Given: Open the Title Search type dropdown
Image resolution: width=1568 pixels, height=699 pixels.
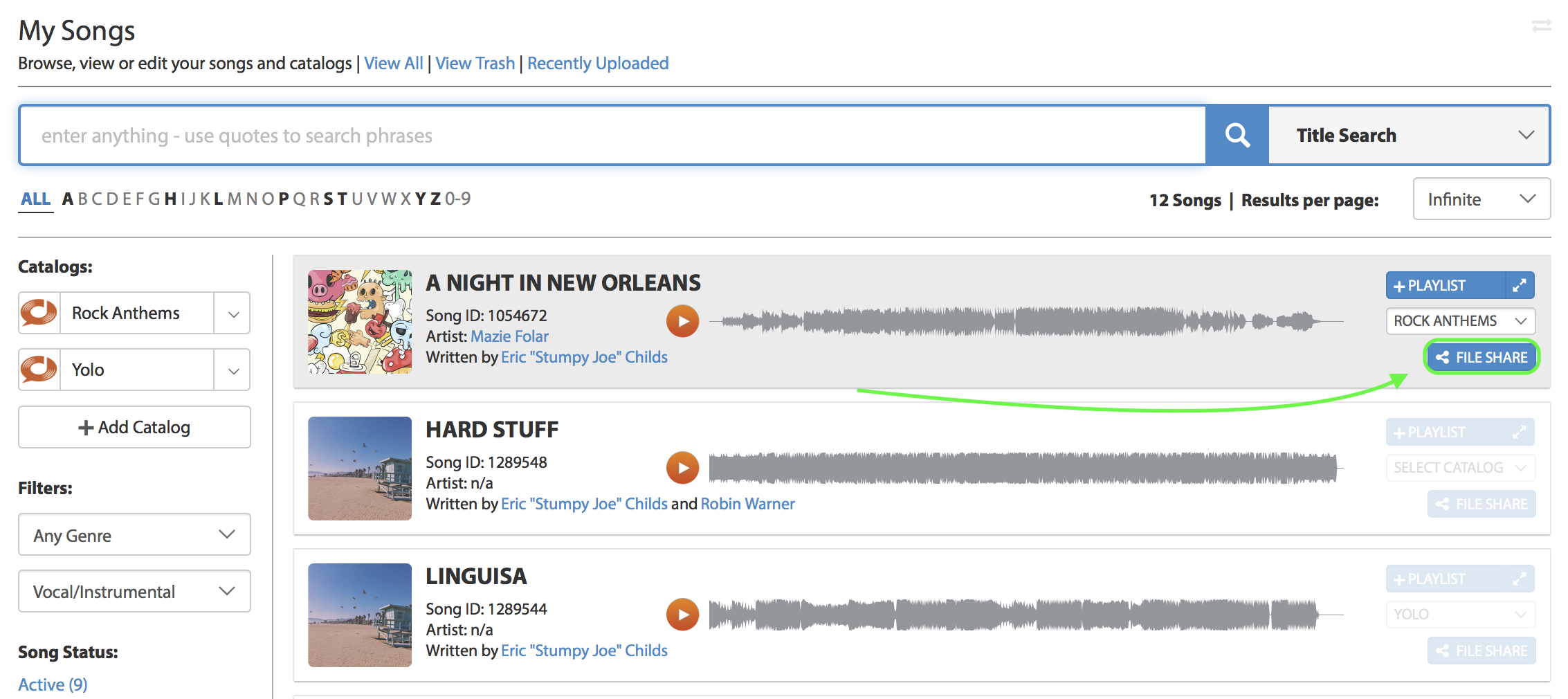Looking at the screenshot, I should [x=1409, y=135].
